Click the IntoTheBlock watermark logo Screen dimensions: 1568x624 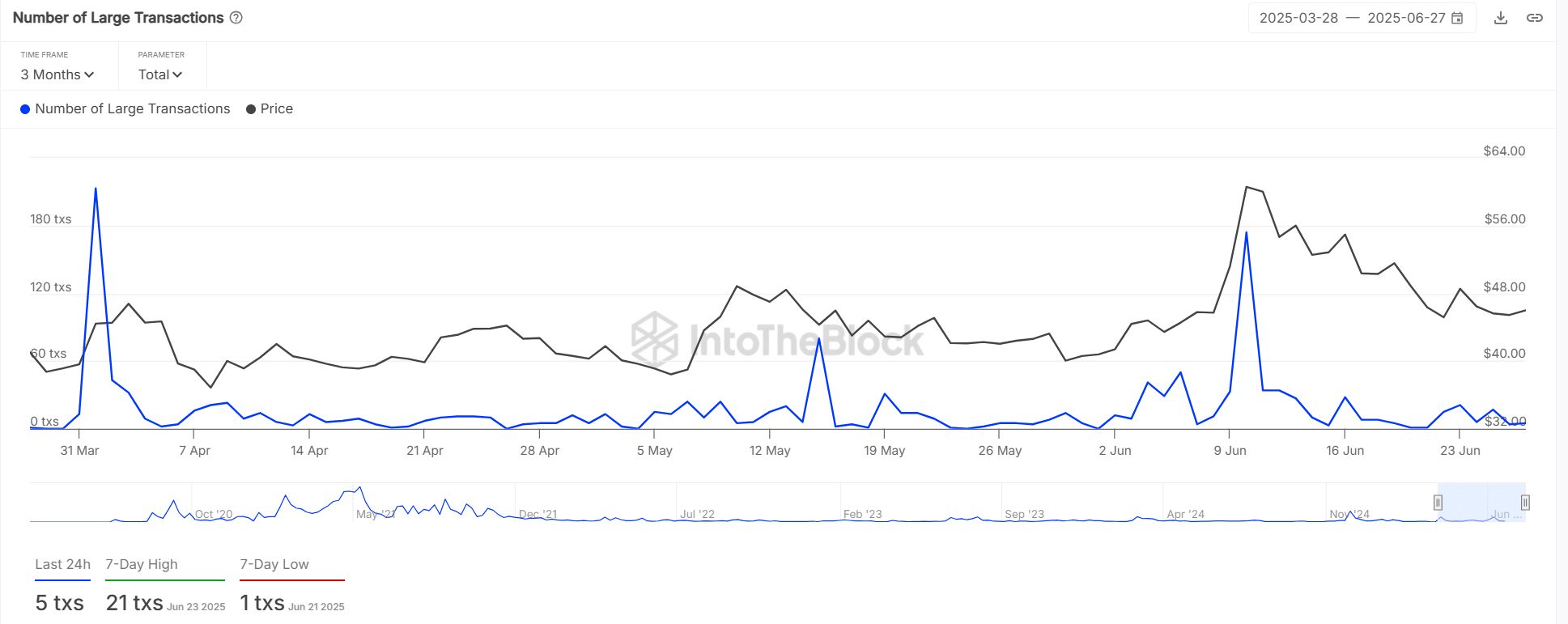655,338
